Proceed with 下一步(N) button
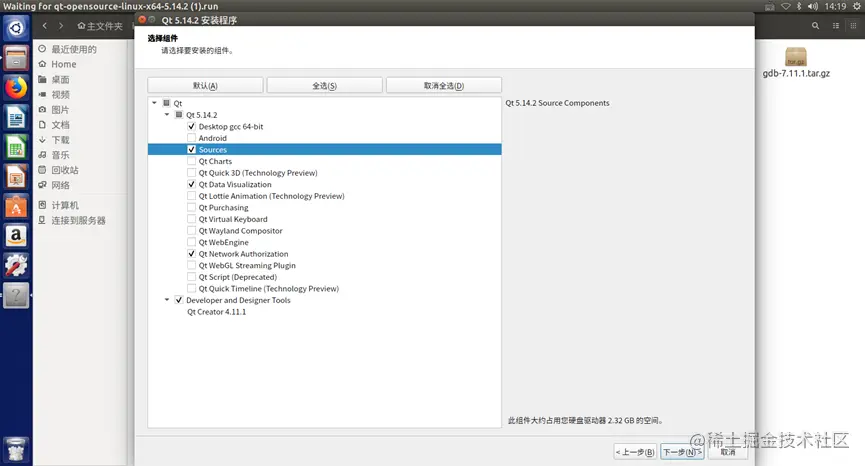Screen dimensions: 865x466 pyautogui.click(x=682, y=452)
